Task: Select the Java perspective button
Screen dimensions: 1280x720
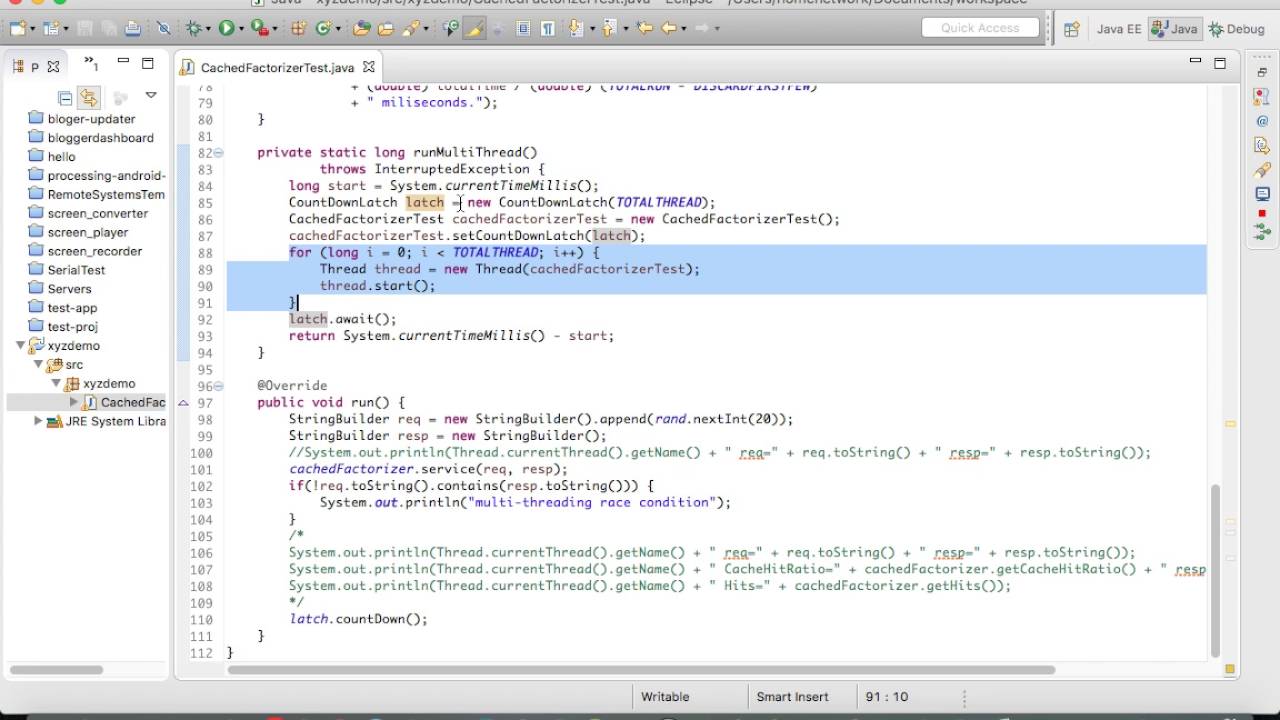Action: point(1175,29)
